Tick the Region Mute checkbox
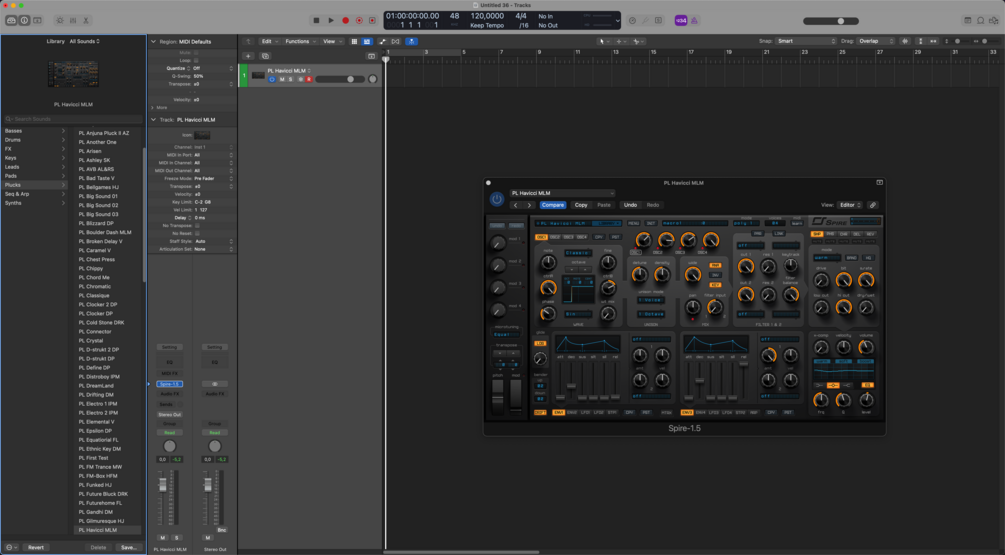1005x555 pixels. click(196, 53)
